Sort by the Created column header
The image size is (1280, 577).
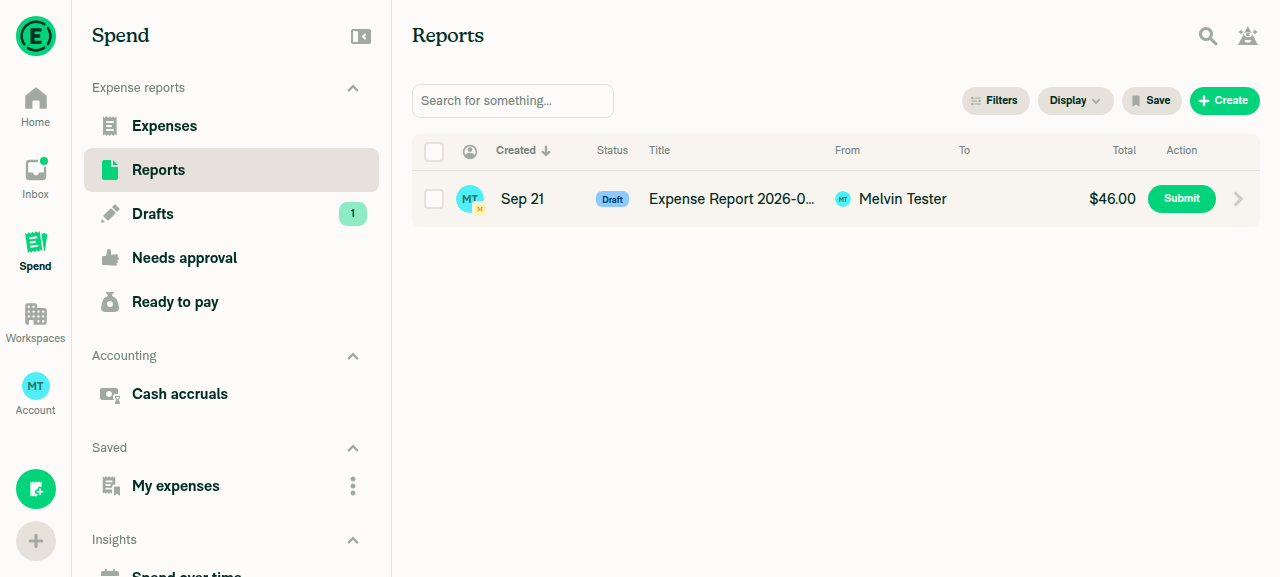pyautogui.click(x=523, y=151)
